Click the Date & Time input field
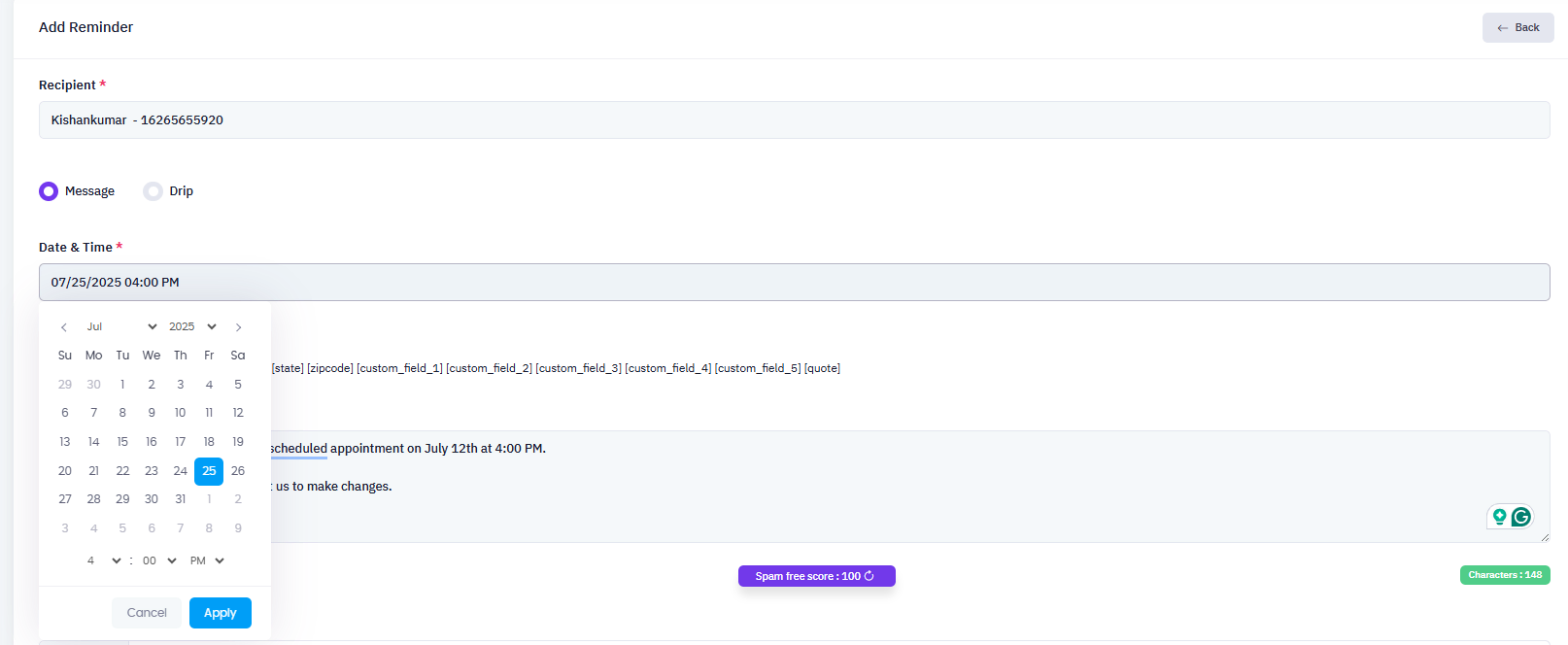The image size is (1568, 645). pos(794,282)
